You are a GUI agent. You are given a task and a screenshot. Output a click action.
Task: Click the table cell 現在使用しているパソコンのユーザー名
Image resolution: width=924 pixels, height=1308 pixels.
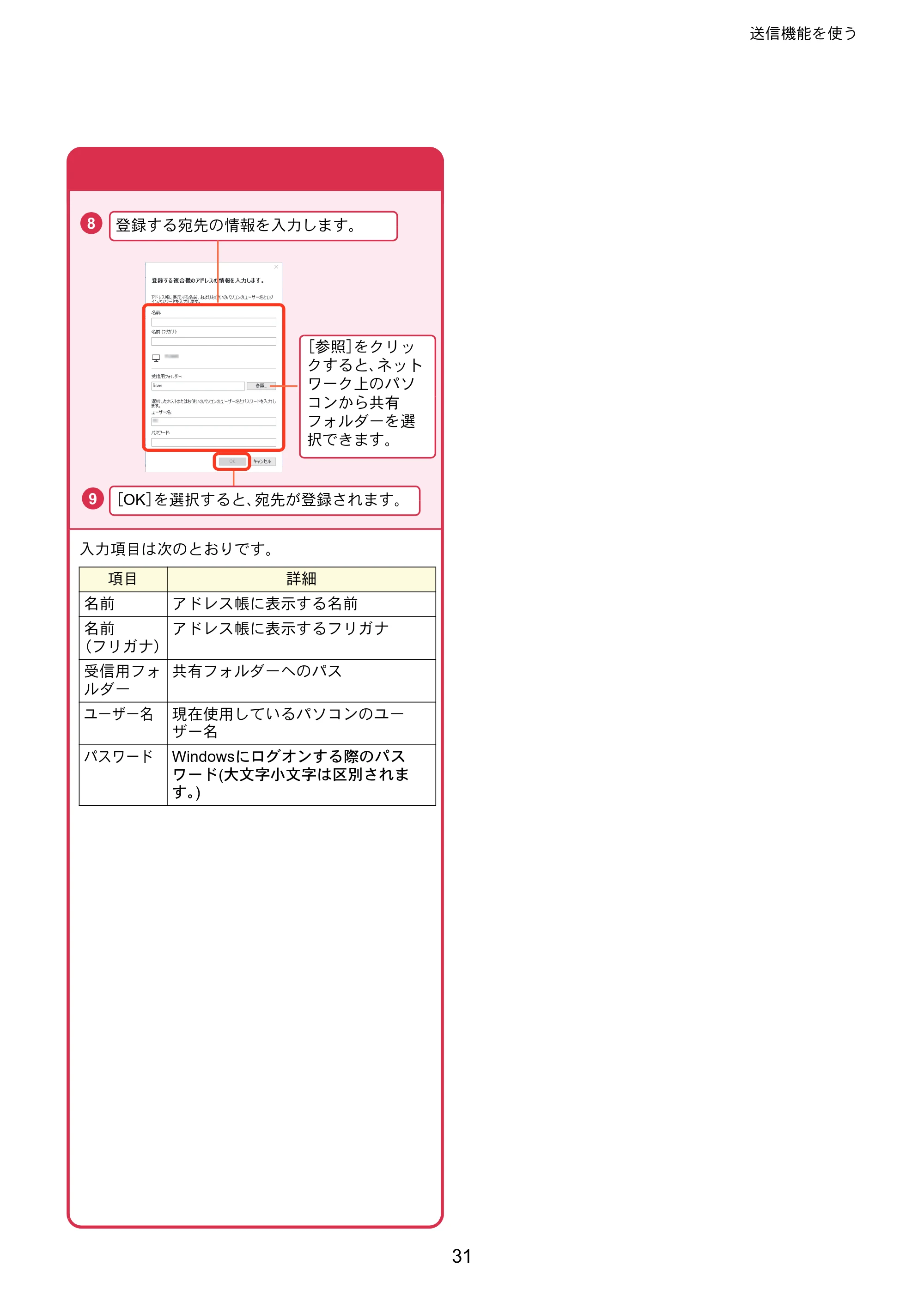[301, 724]
